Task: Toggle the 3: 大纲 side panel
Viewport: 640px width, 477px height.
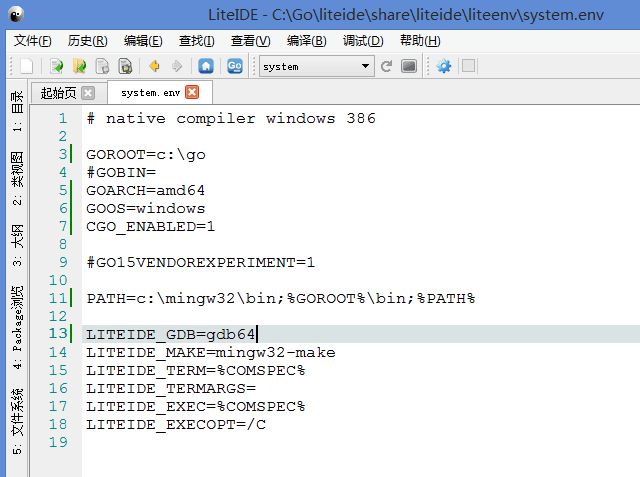Action: pos(17,245)
